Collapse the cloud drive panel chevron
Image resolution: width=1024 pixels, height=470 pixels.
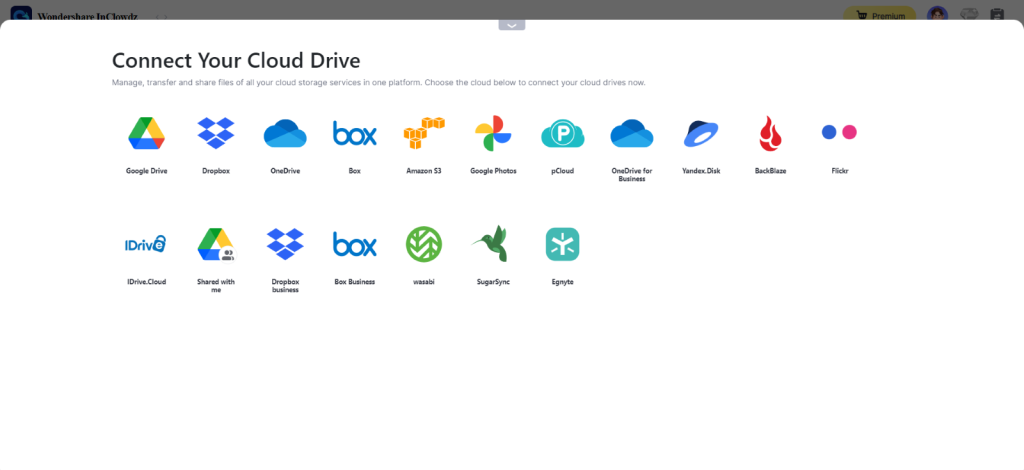point(512,25)
